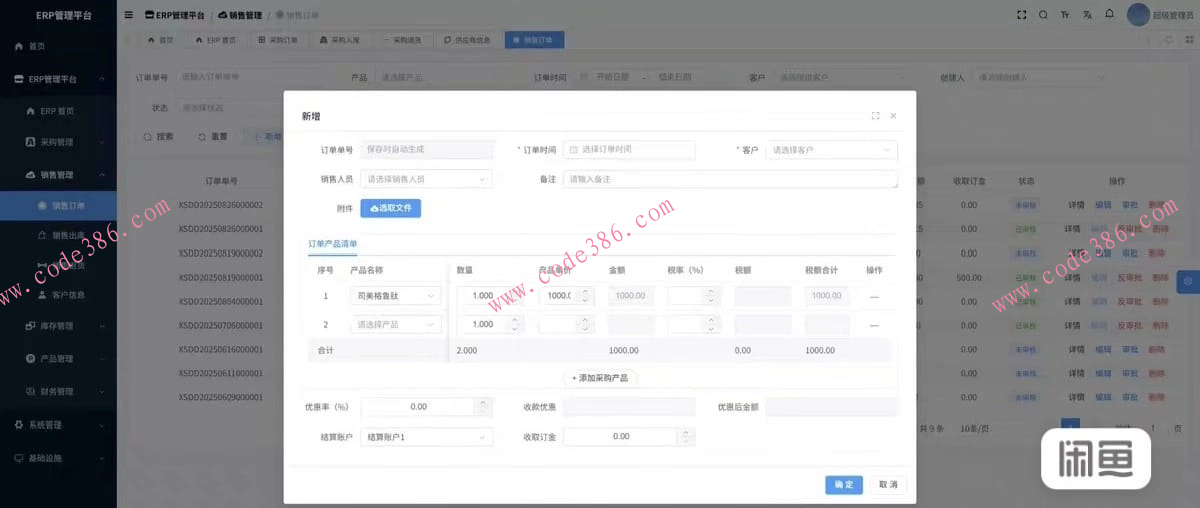
Task: Increase row 1 tax rate with stepper
Action: pos(711,292)
